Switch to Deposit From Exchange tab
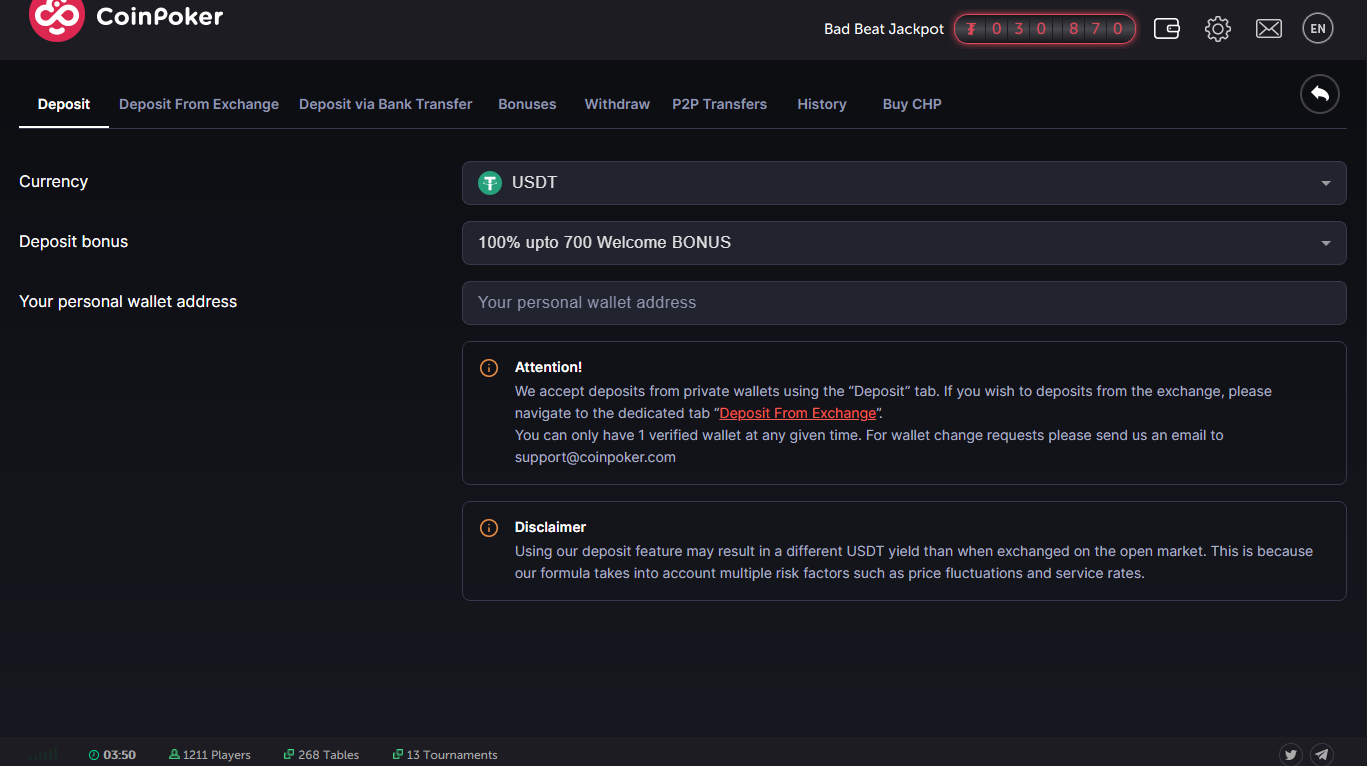The height and width of the screenshot is (766, 1367). pyautogui.click(x=199, y=104)
